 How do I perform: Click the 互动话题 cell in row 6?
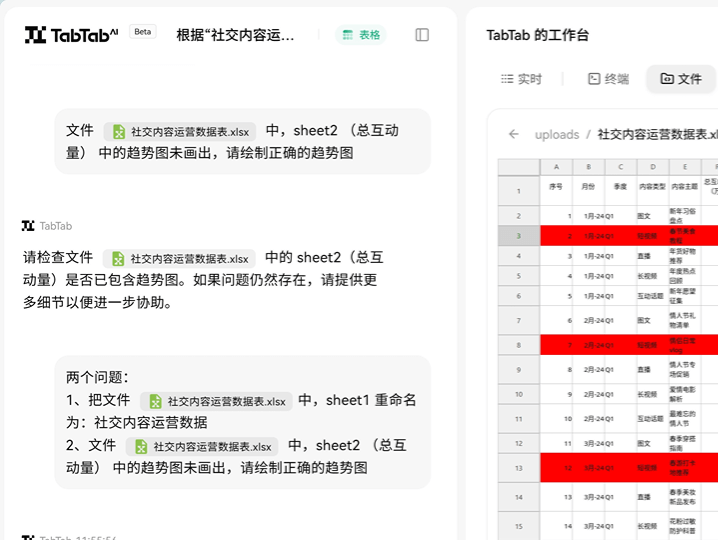[653, 296]
